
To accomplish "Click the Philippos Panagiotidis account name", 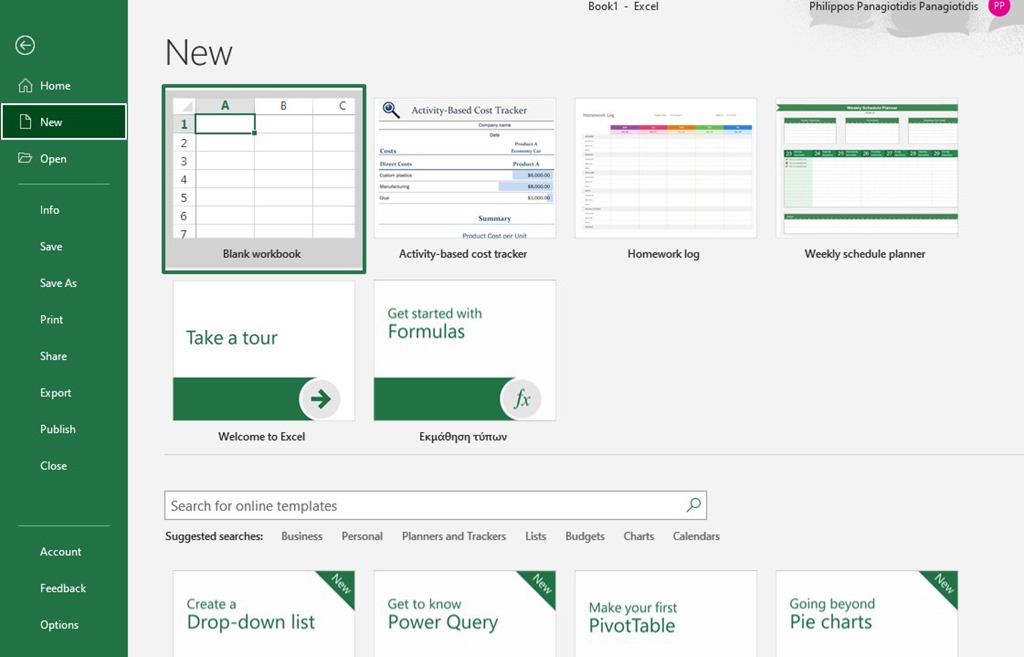I will (x=893, y=7).
